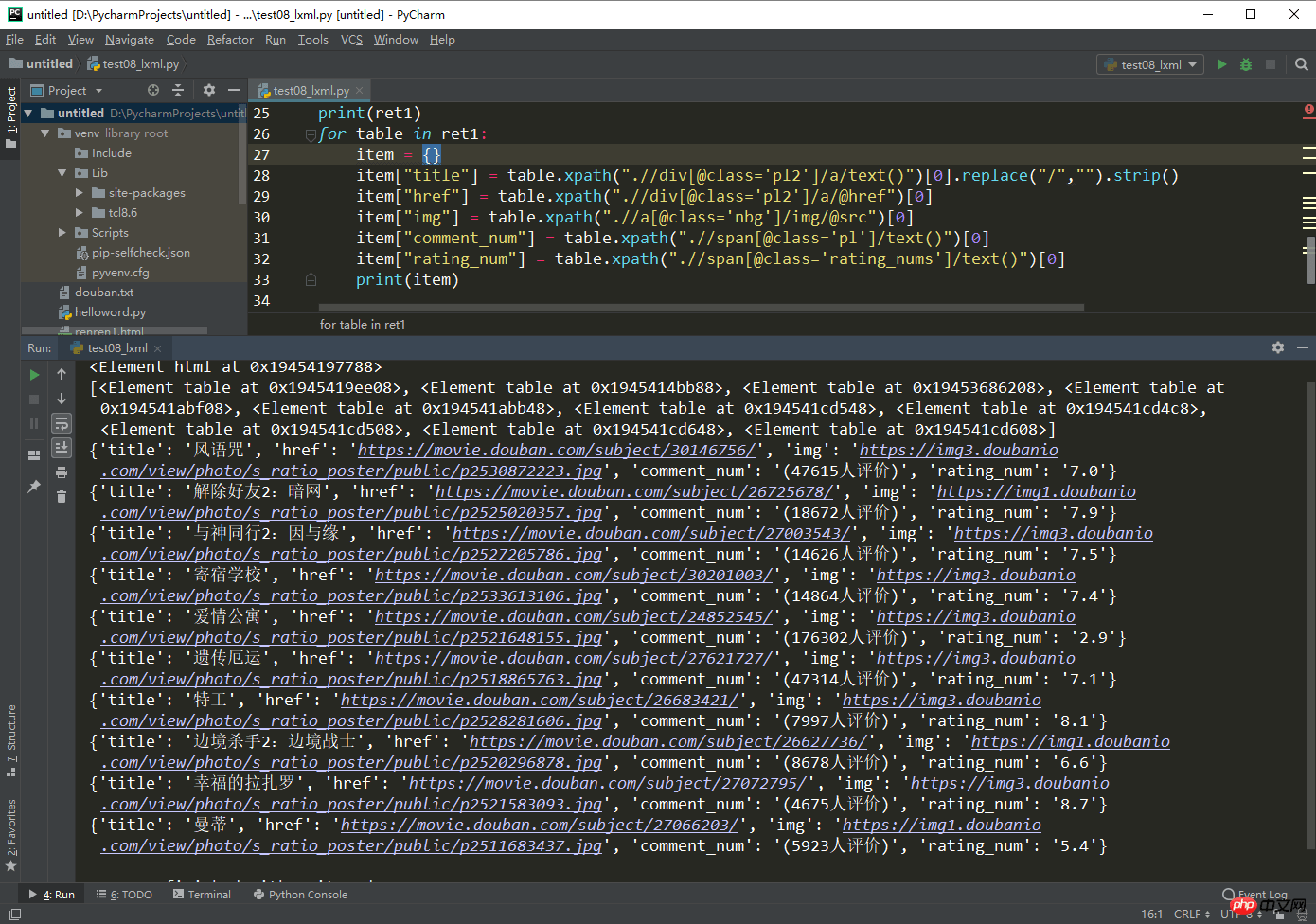1316x924 pixels.
Task: Collapse the untitled project root node
Action: [28, 113]
